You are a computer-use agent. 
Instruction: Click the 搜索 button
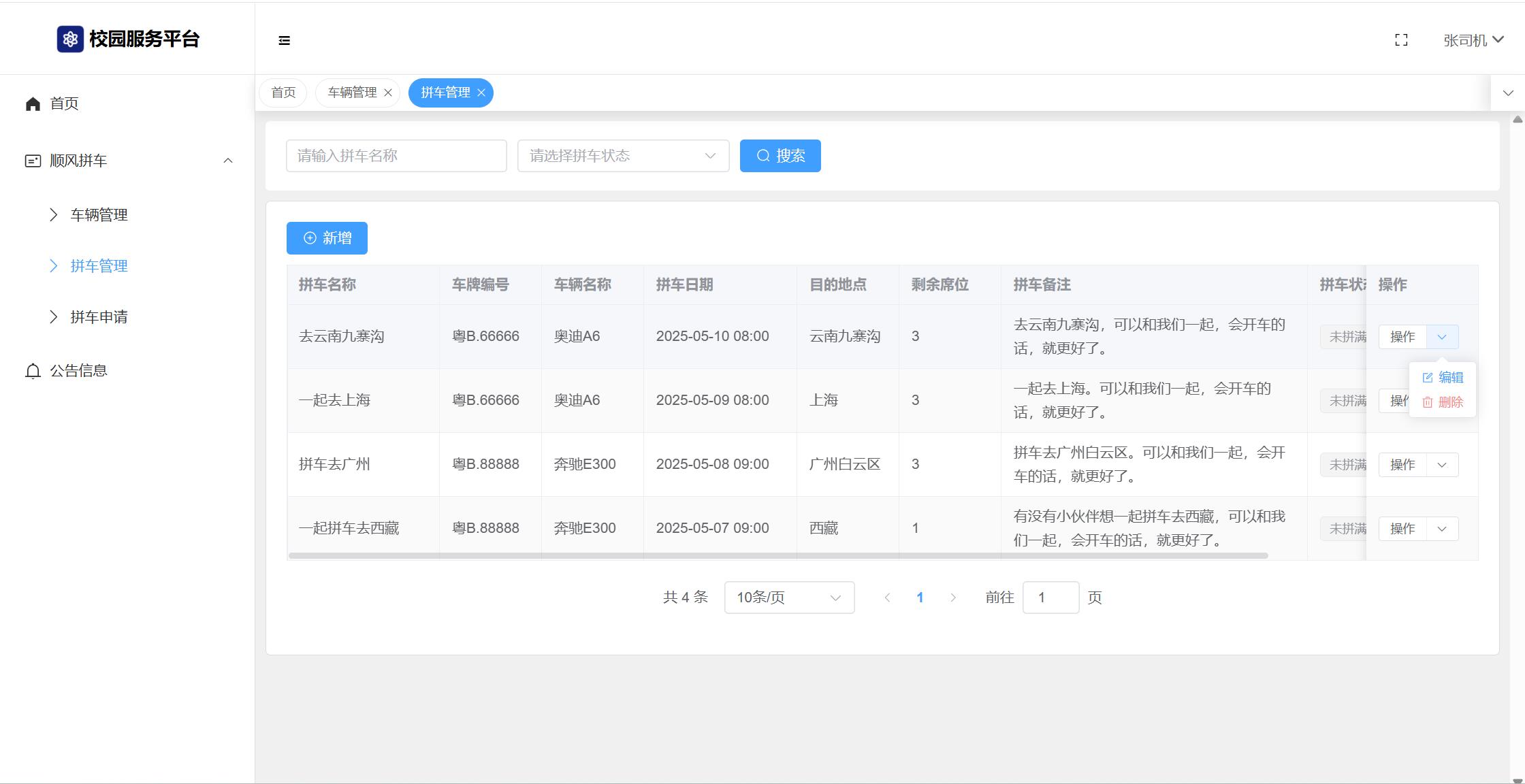point(780,156)
